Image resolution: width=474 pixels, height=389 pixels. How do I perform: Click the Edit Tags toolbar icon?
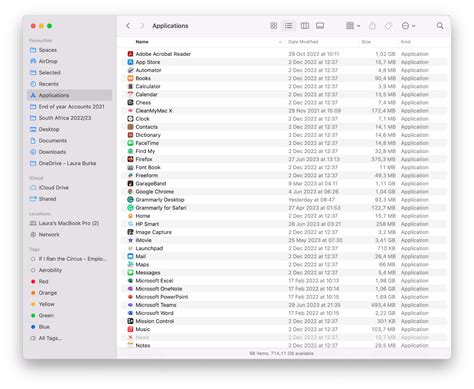pyautogui.click(x=388, y=26)
